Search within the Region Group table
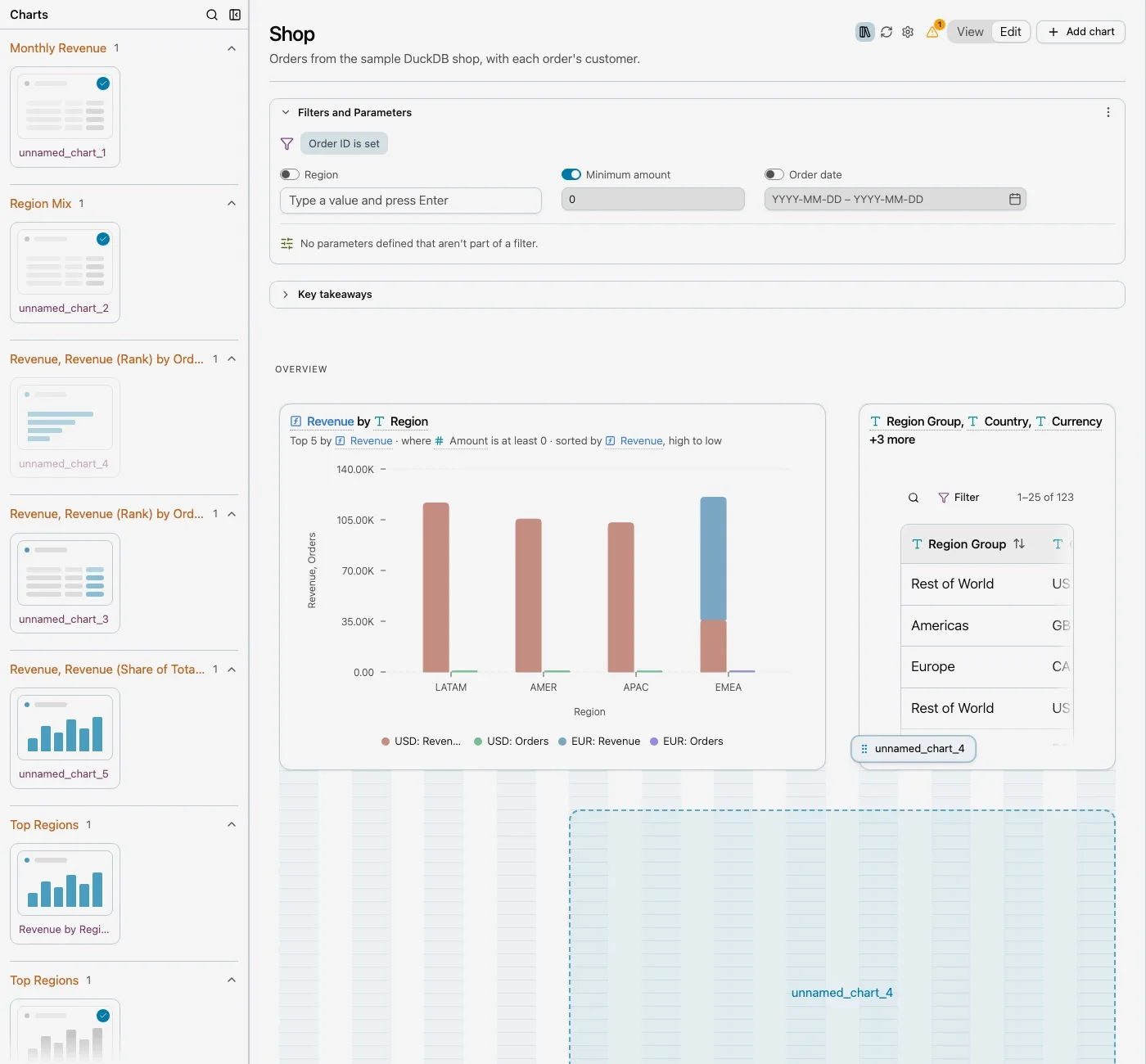1146x1064 pixels. [x=914, y=498]
